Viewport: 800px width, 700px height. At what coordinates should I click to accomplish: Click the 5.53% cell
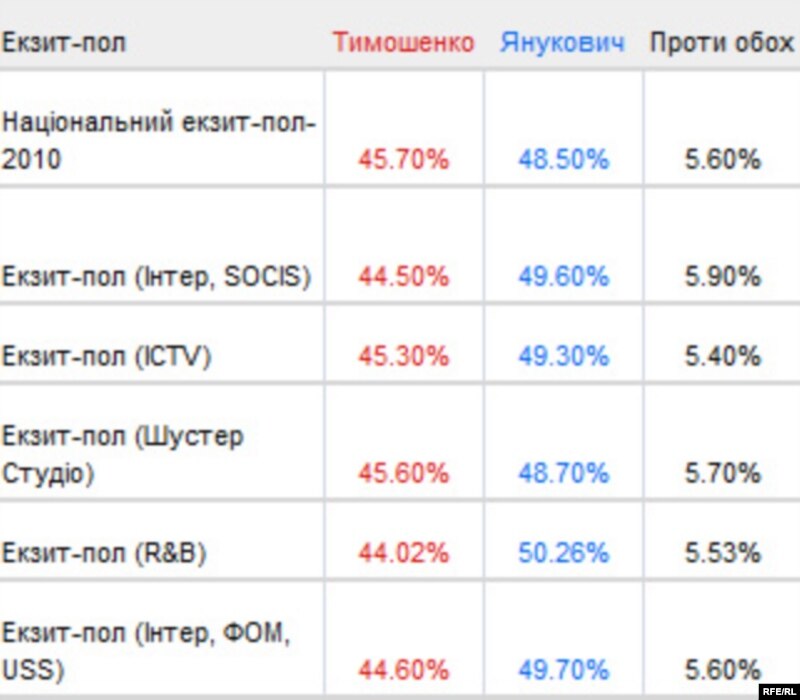pos(723,553)
